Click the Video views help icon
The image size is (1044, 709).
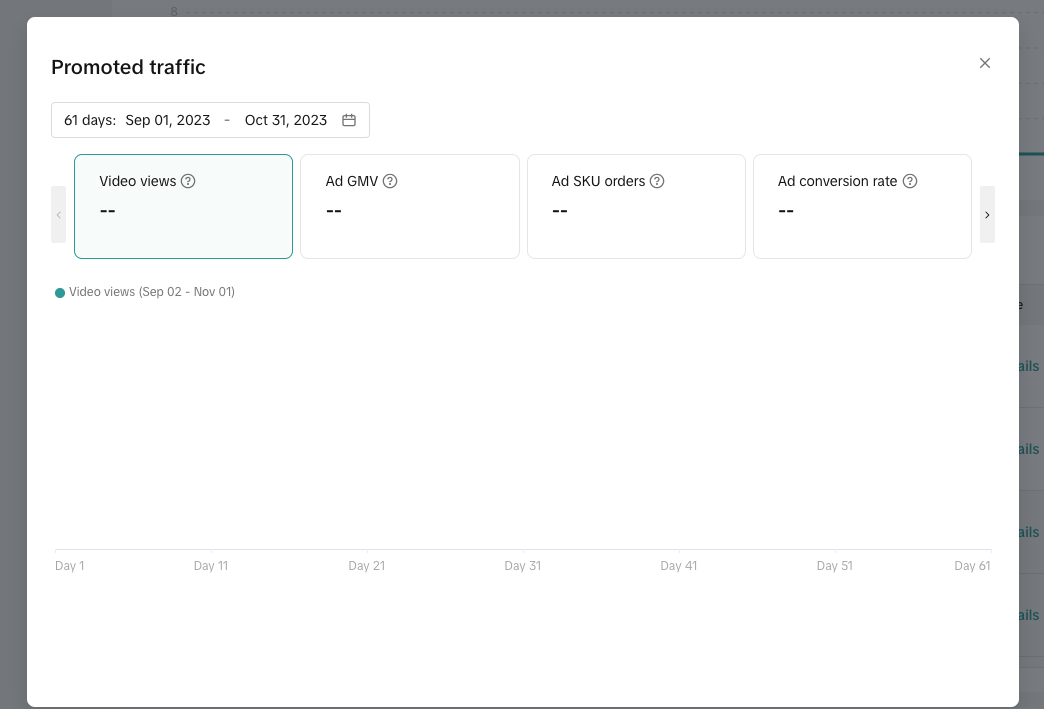pyautogui.click(x=188, y=181)
